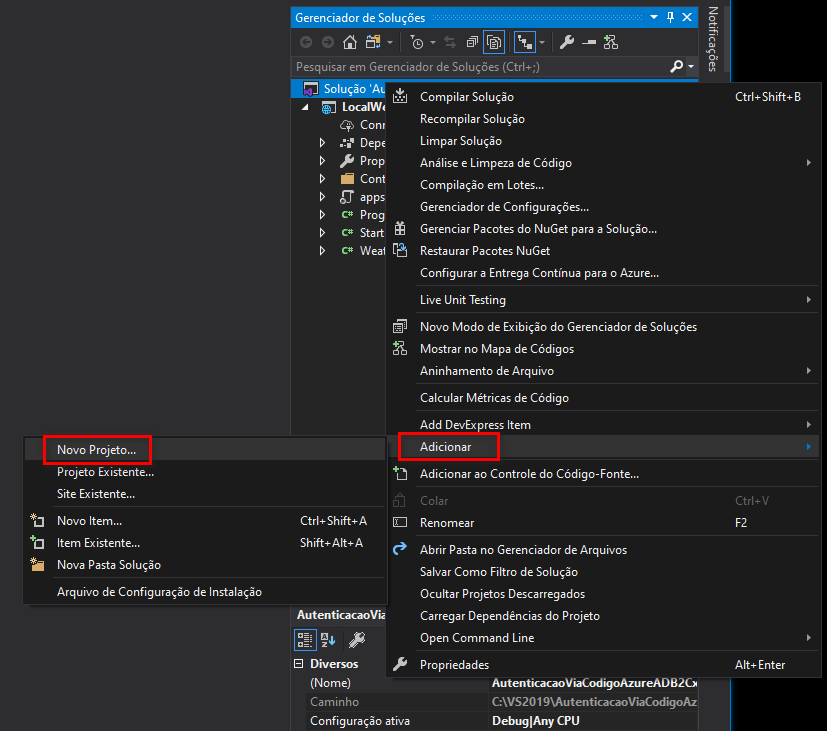Select Novo Projeto... from the submenu
This screenshot has width=827, height=731.
pyautogui.click(x=96, y=450)
